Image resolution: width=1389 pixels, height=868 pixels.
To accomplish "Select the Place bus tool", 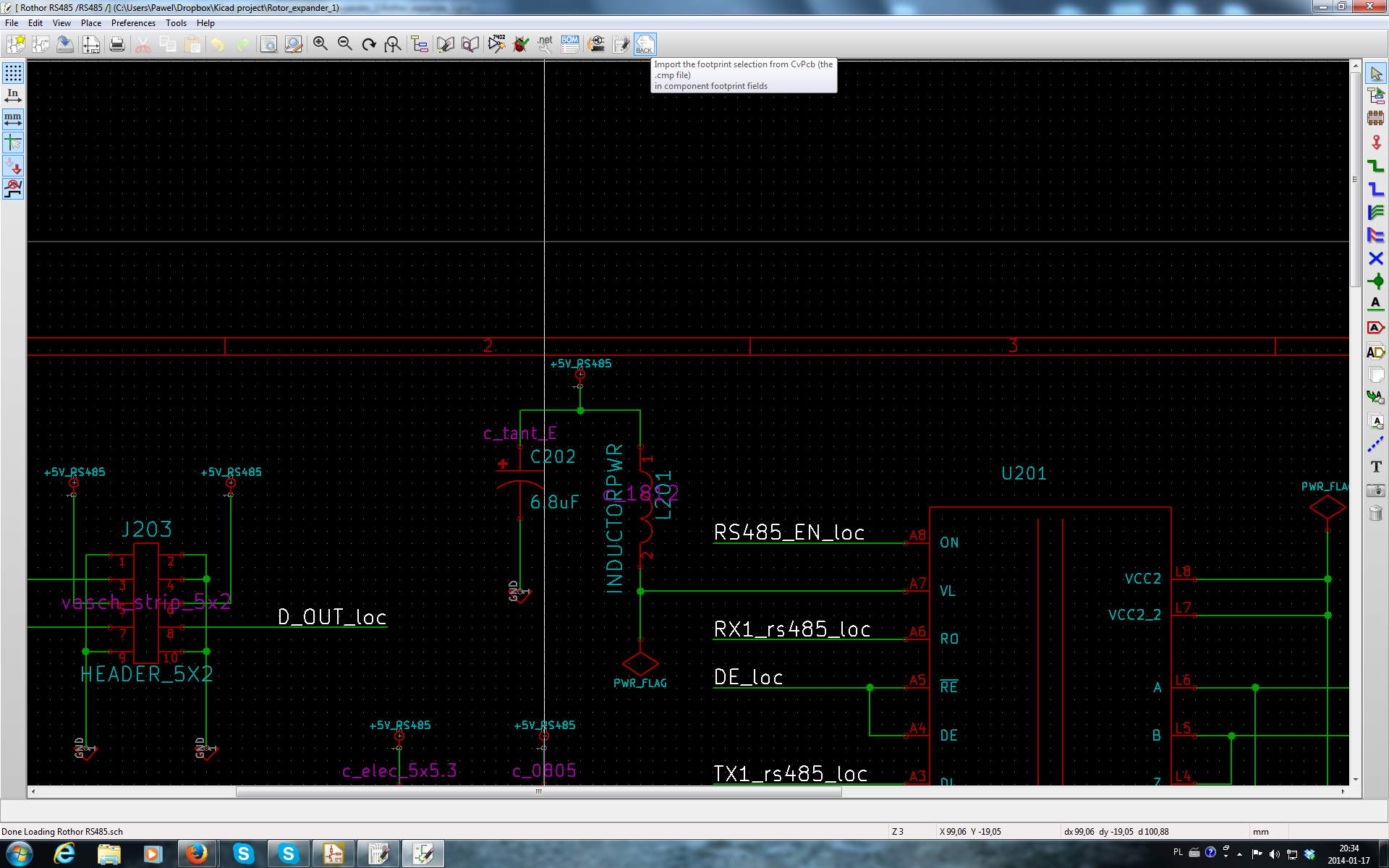I will tap(1375, 189).
